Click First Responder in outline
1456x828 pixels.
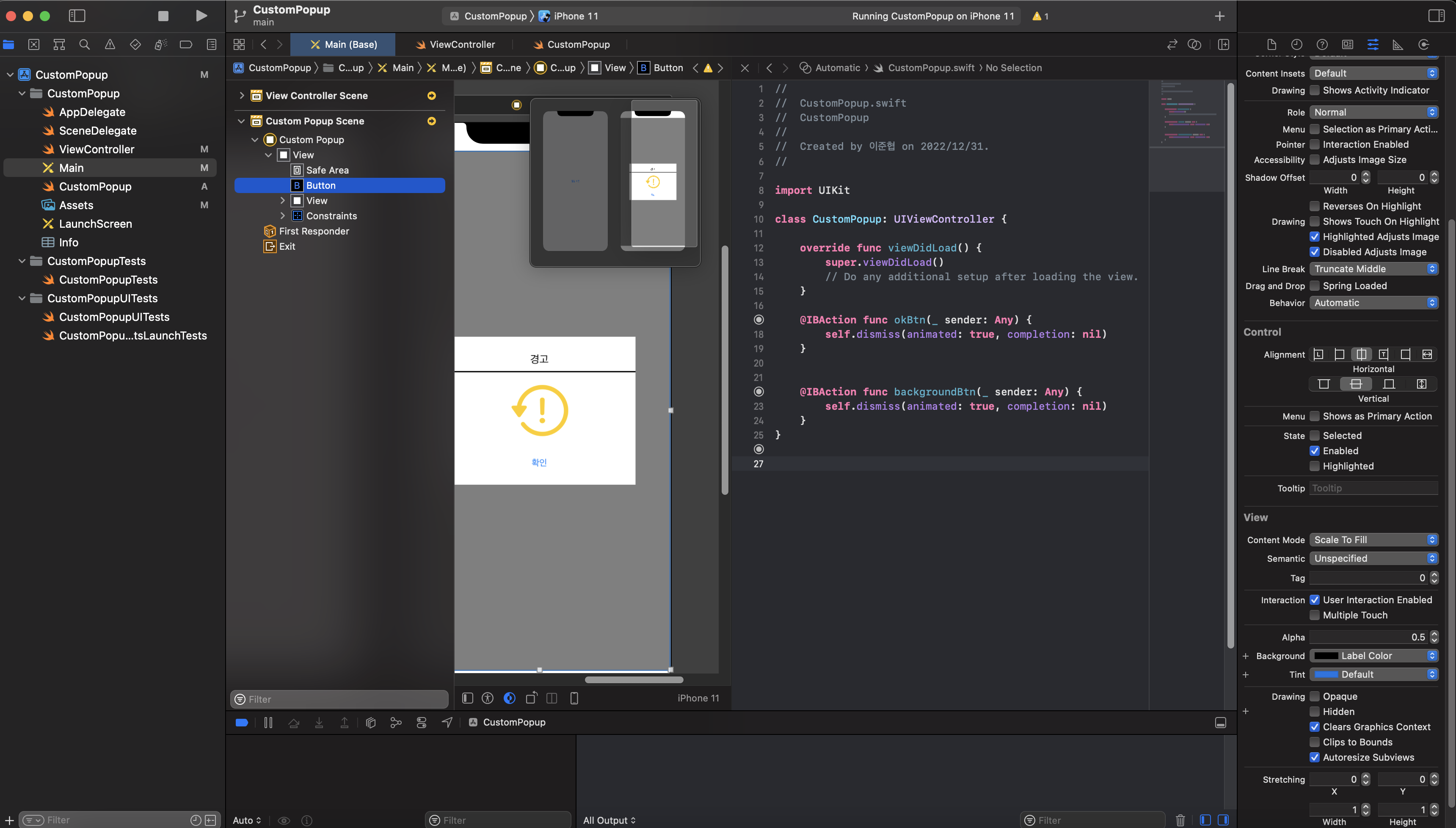click(x=314, y=232)
